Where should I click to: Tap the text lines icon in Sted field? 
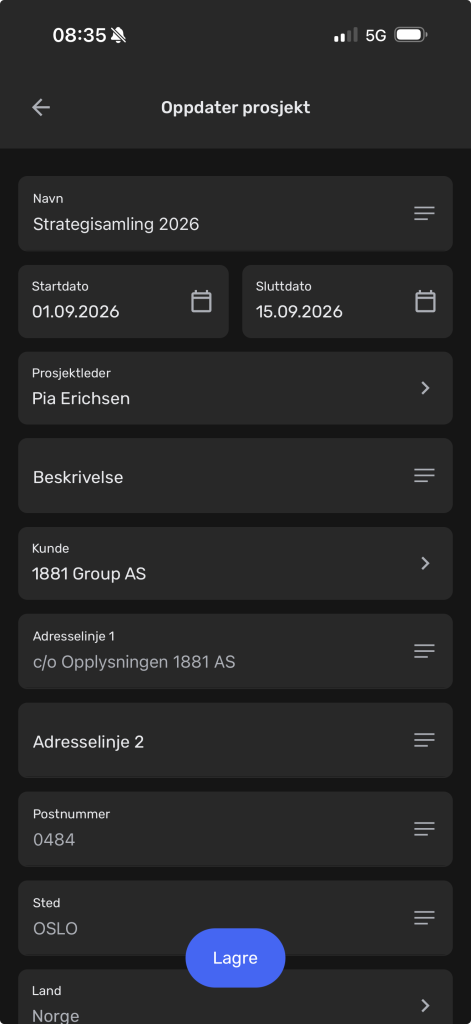(x=424, y=918)
